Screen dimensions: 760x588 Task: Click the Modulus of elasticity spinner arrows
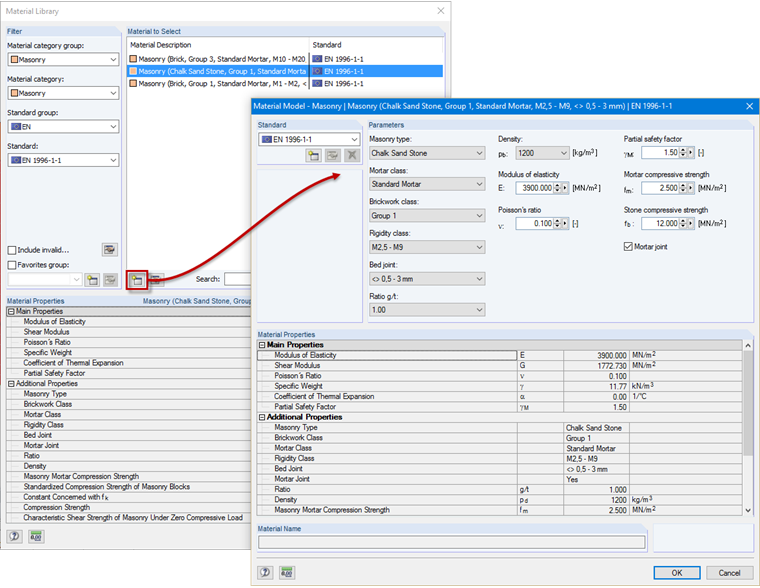[557, 188]
